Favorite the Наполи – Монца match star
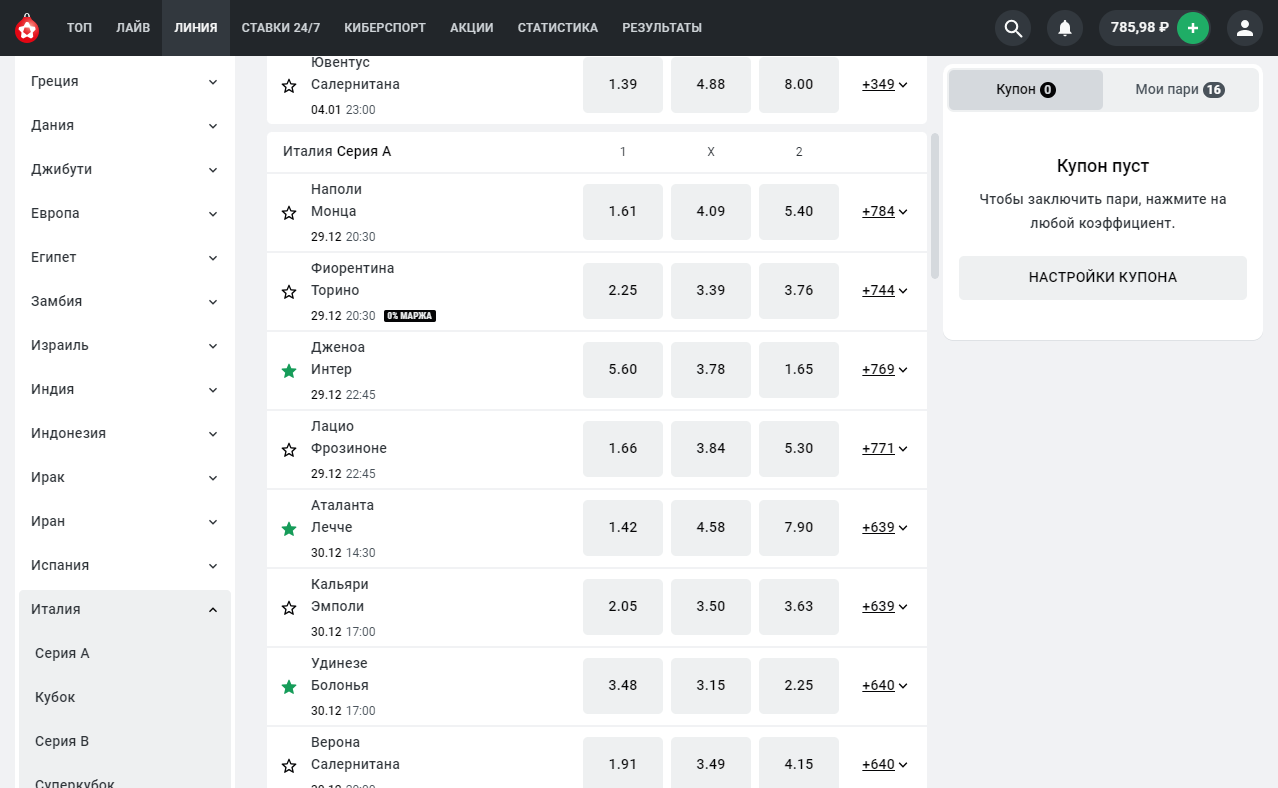 [x=289, y=213]
